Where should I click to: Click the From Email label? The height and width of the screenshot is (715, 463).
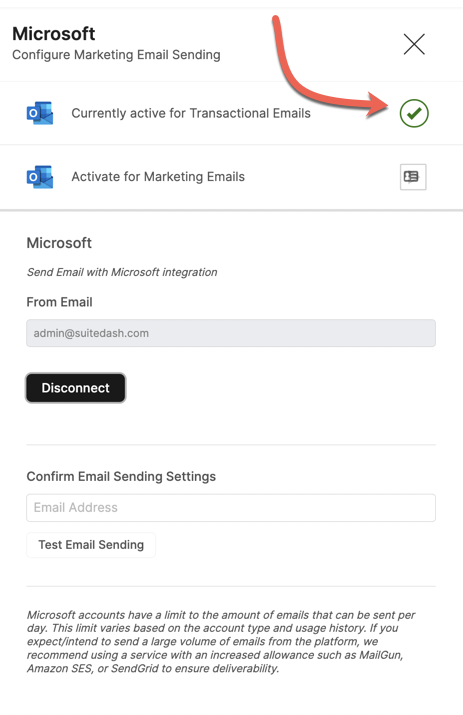(x=59, y=302)
